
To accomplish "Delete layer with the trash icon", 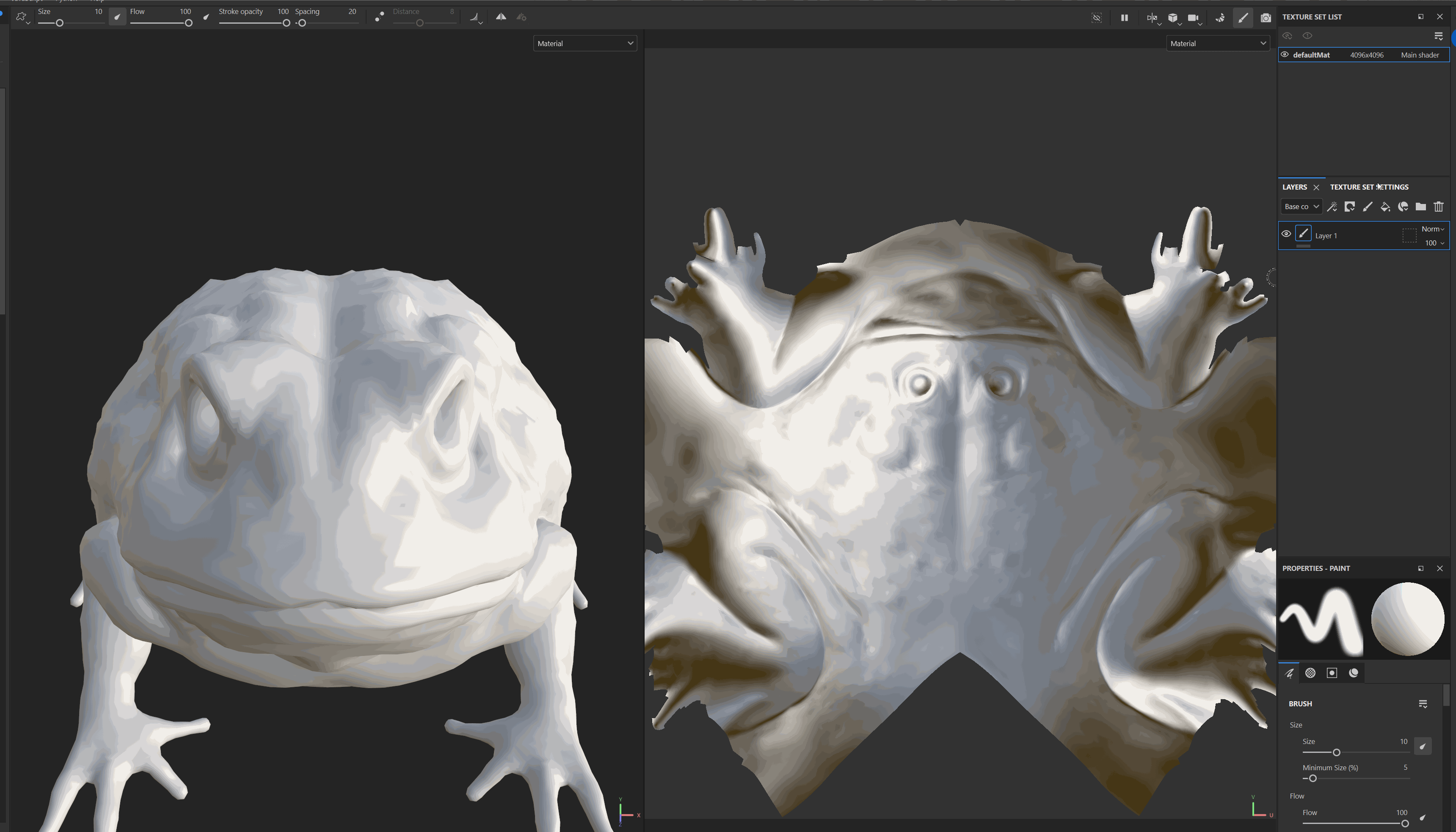I will (x=1438, y=207).
